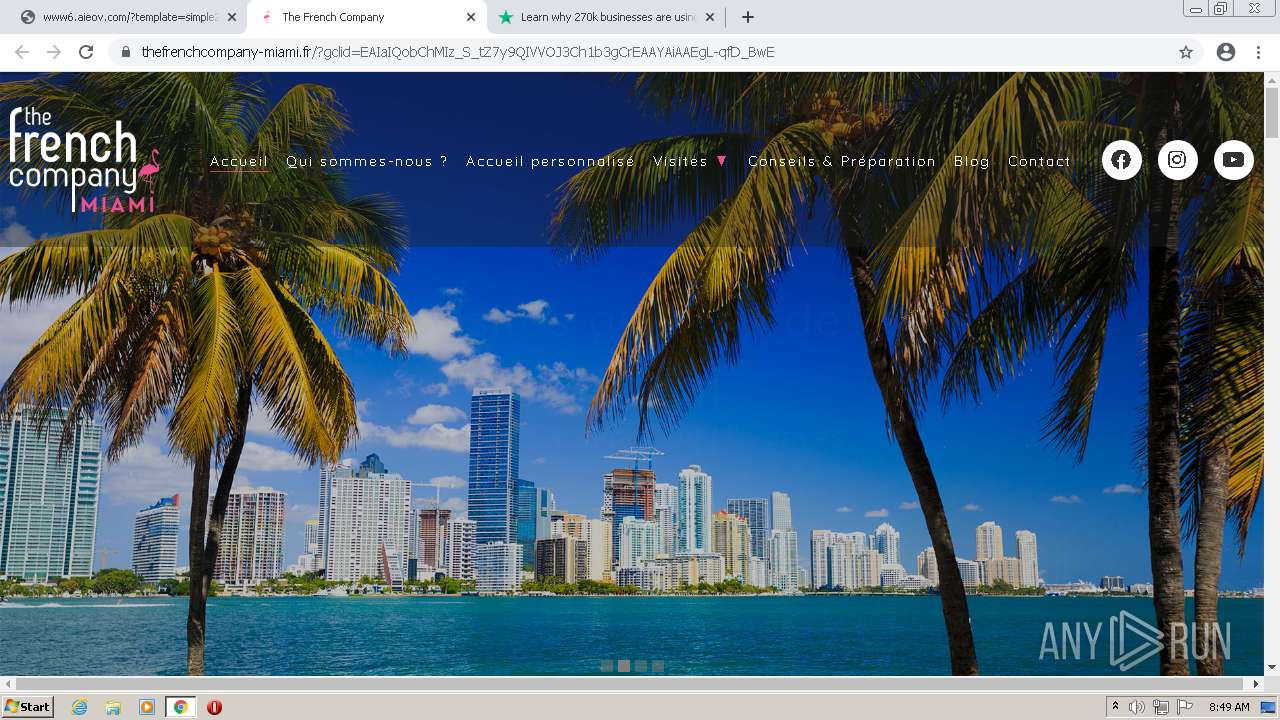Open the Instagram social icon

(x=1177, y=160)
